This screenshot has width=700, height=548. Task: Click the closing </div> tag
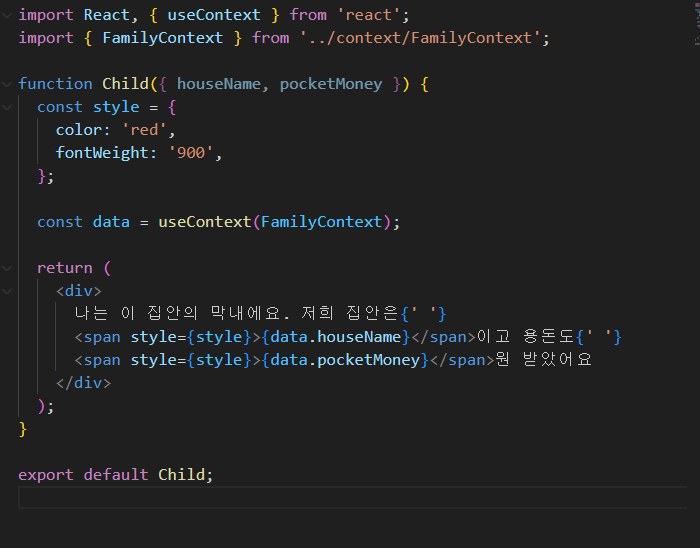click(x=83, y=383)
